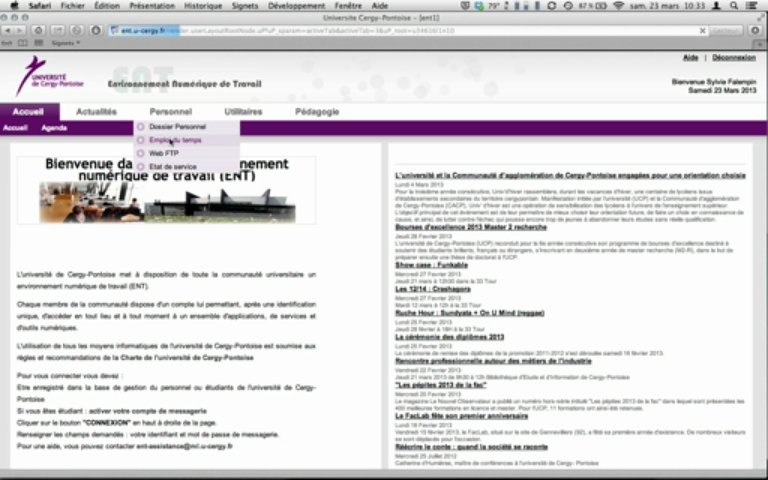
Task: Switch to the Actualités tab
Action: click(x=96, y=112)
